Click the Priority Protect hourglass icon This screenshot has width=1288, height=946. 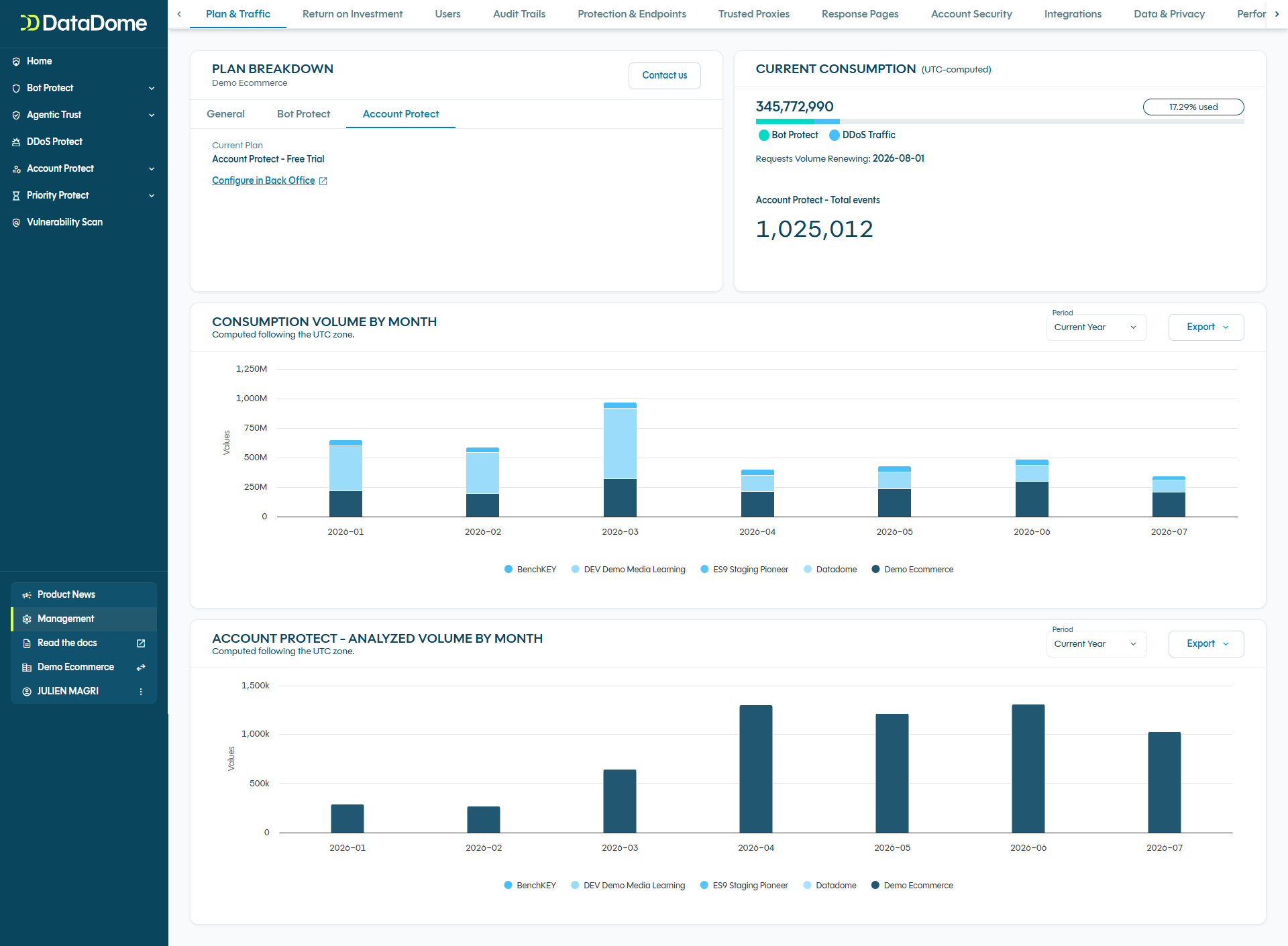pyautogui.click(x=16, y=195)
